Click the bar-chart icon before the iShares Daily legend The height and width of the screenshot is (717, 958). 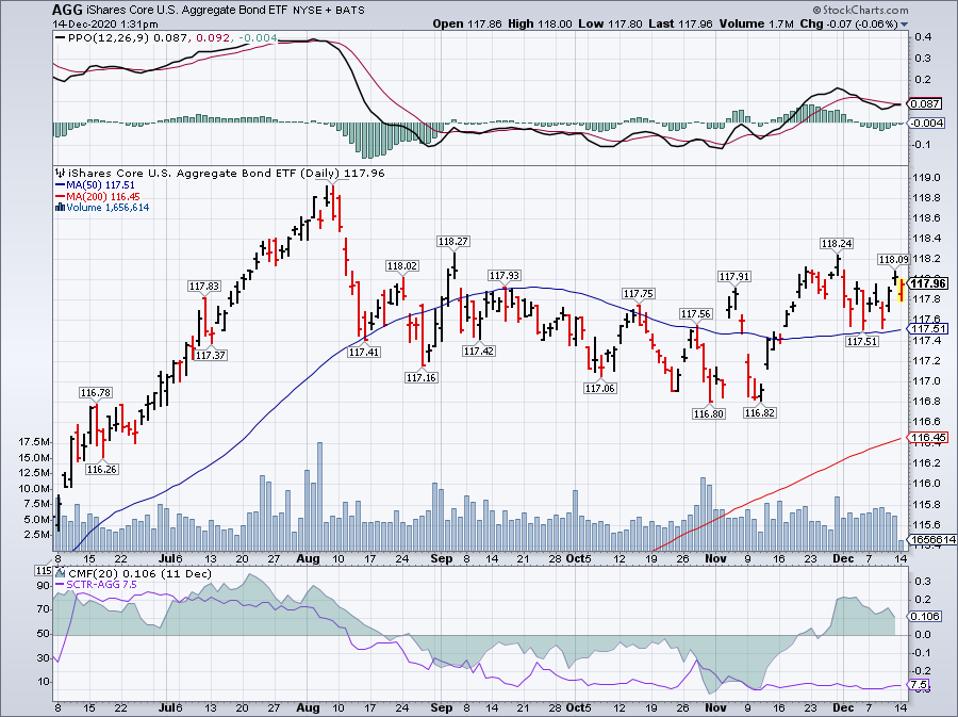[x=60, y=173]
